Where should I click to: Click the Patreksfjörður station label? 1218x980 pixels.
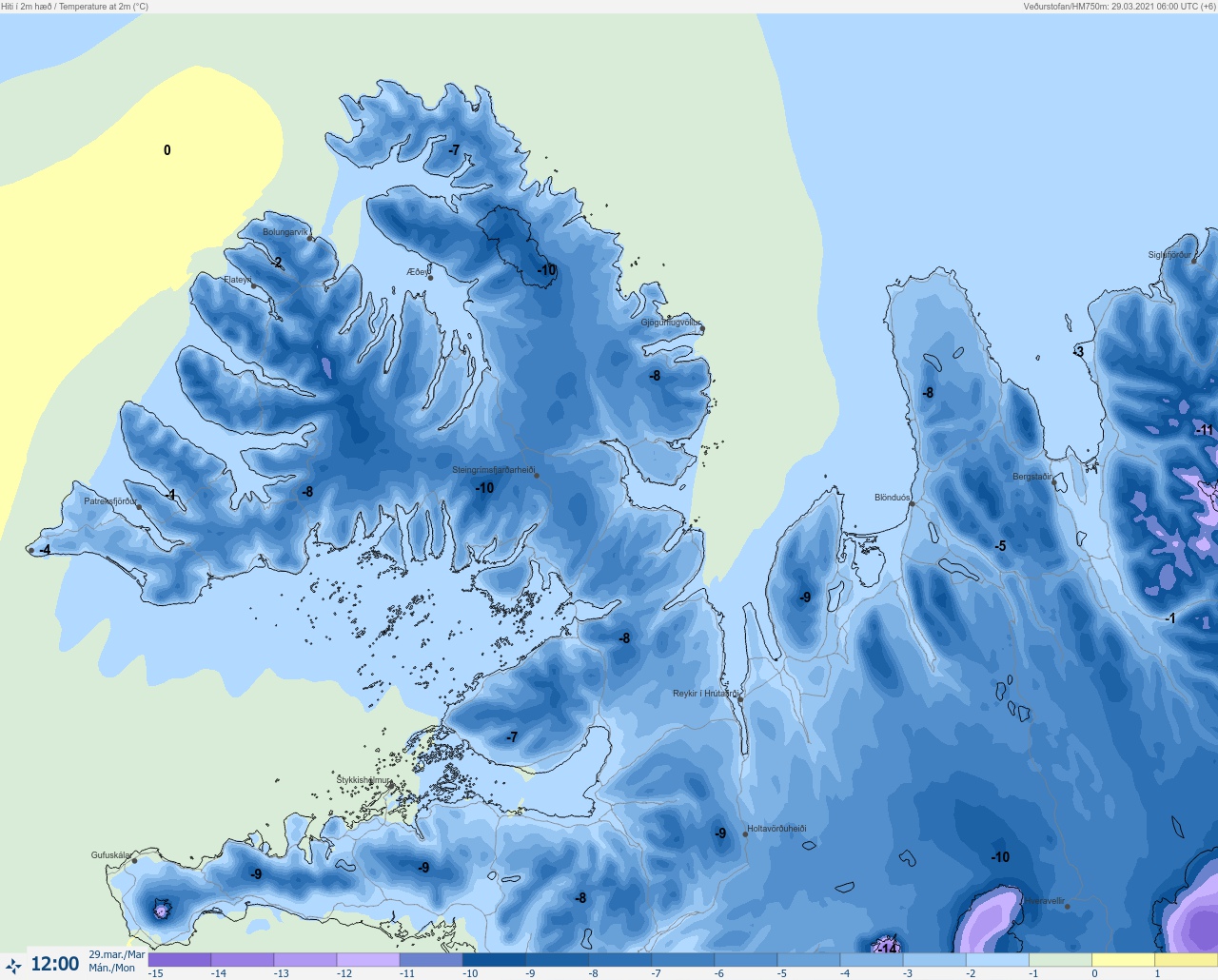(110, 501)
